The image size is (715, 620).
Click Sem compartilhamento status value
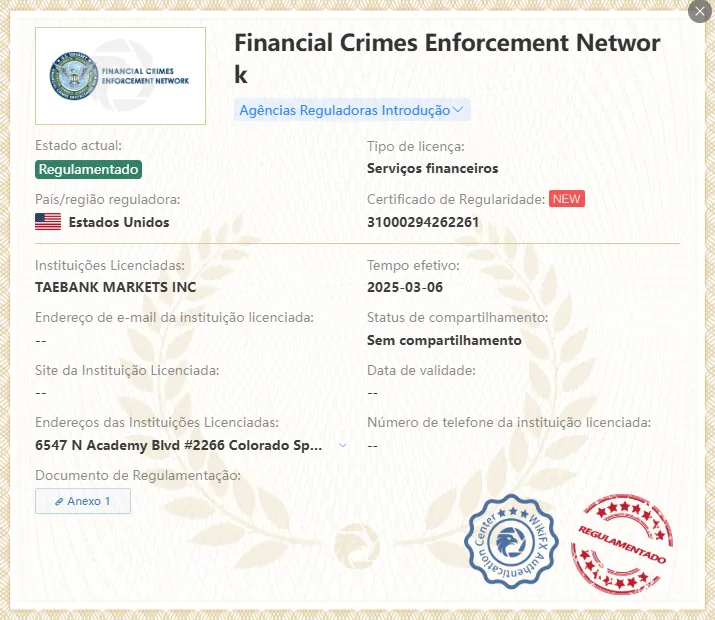click(444, 341)
